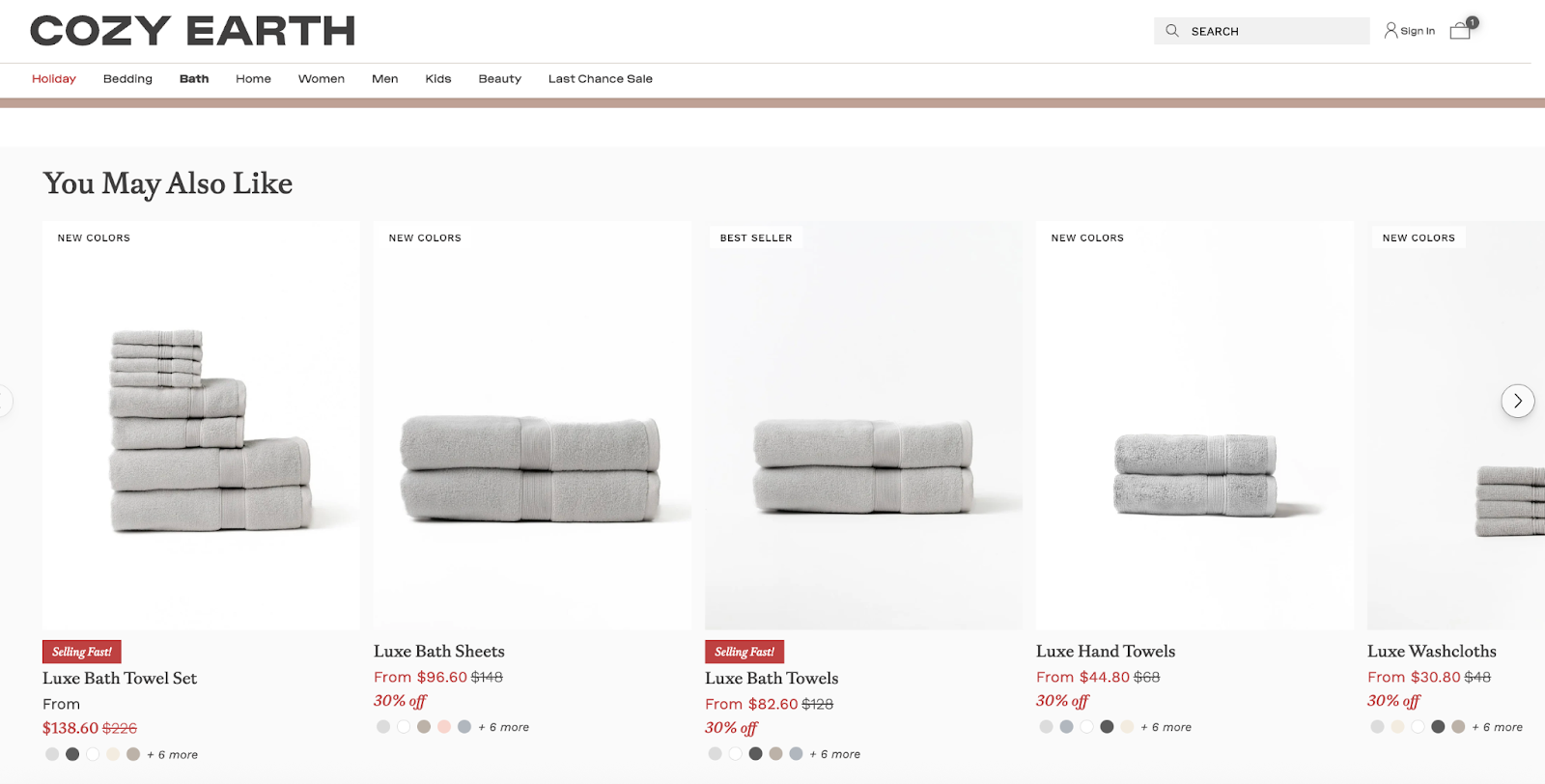Show '+ 6 more' colors for Bath Towel Set
The image size is (1545, 784).
point(173,754)
